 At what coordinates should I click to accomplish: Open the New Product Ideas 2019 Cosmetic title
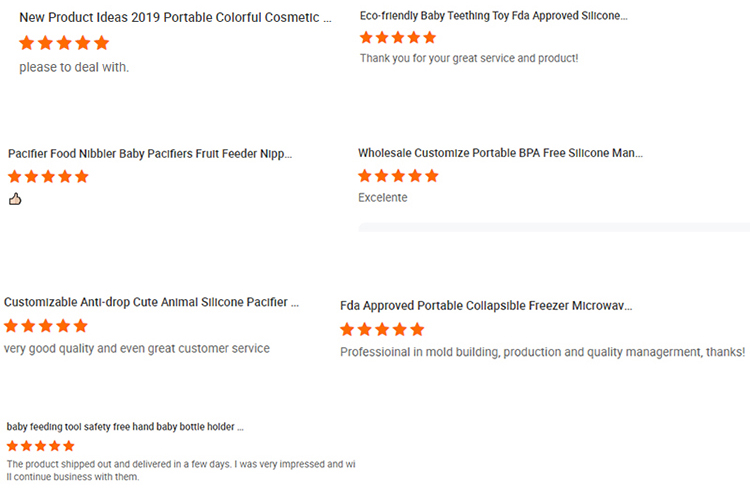tap(175, 18)
